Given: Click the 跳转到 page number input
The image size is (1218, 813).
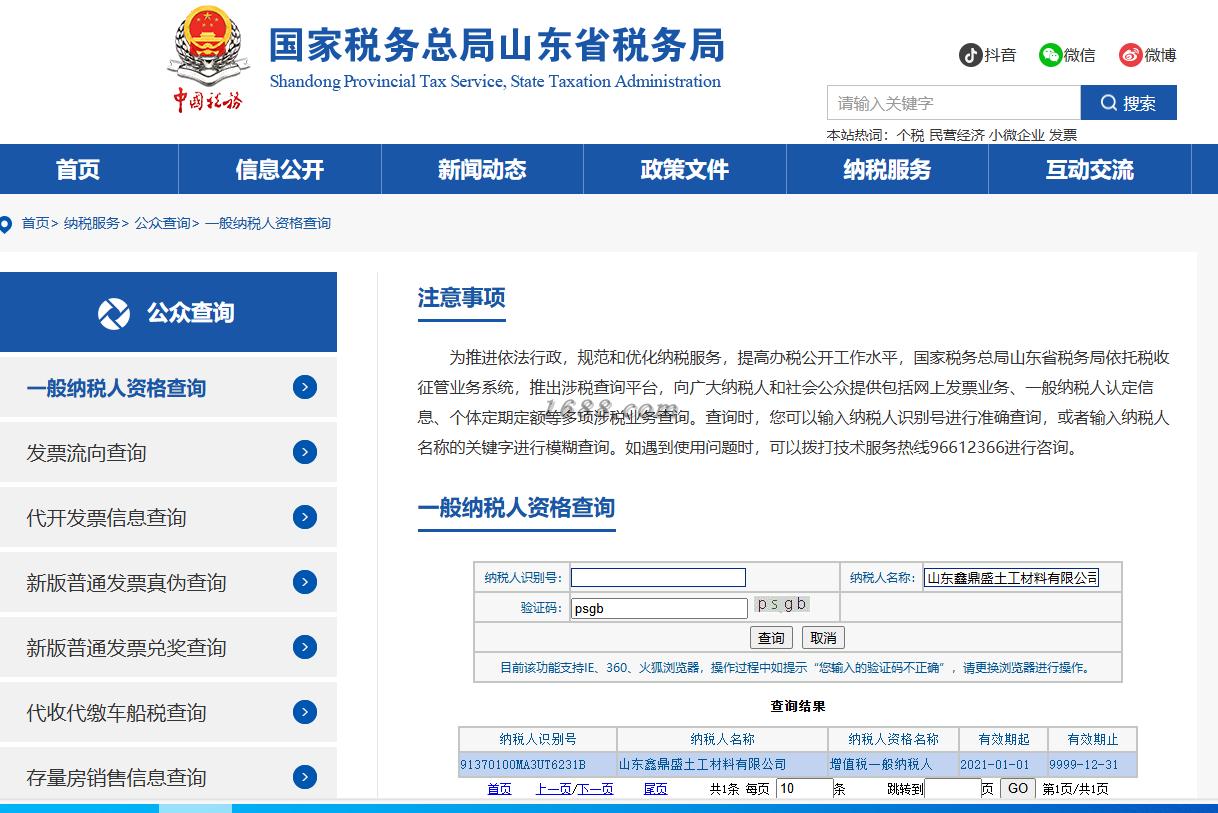Looking at the screenshot, I should click(952, 789).
